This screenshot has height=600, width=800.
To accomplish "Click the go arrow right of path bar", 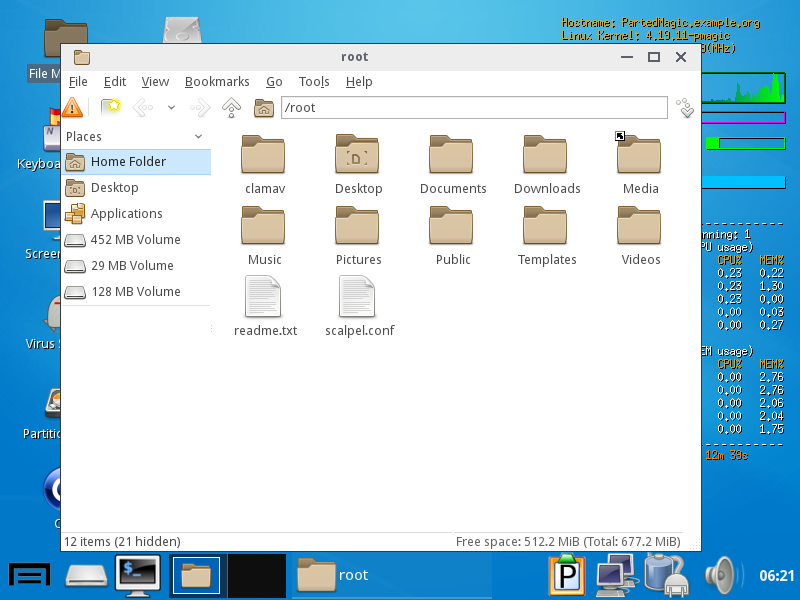I will [685, 107].
